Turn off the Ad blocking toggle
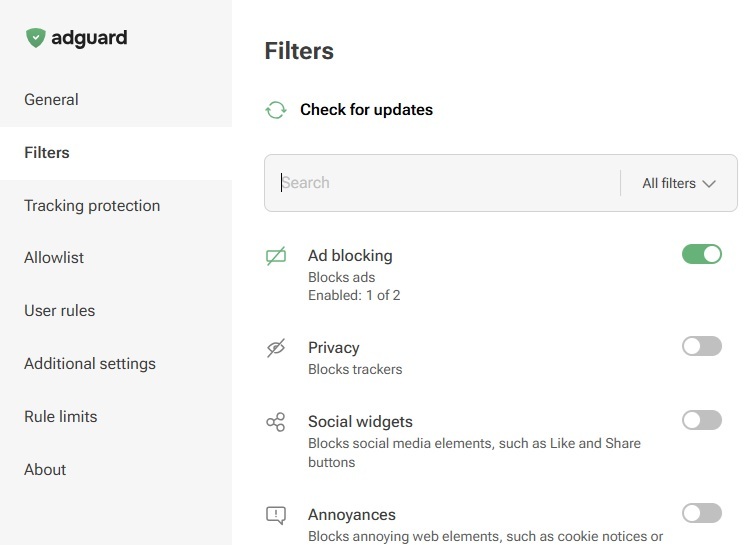The width and height of the screenshot is (753, 545). pyautogui.click(x=702, y=254)
